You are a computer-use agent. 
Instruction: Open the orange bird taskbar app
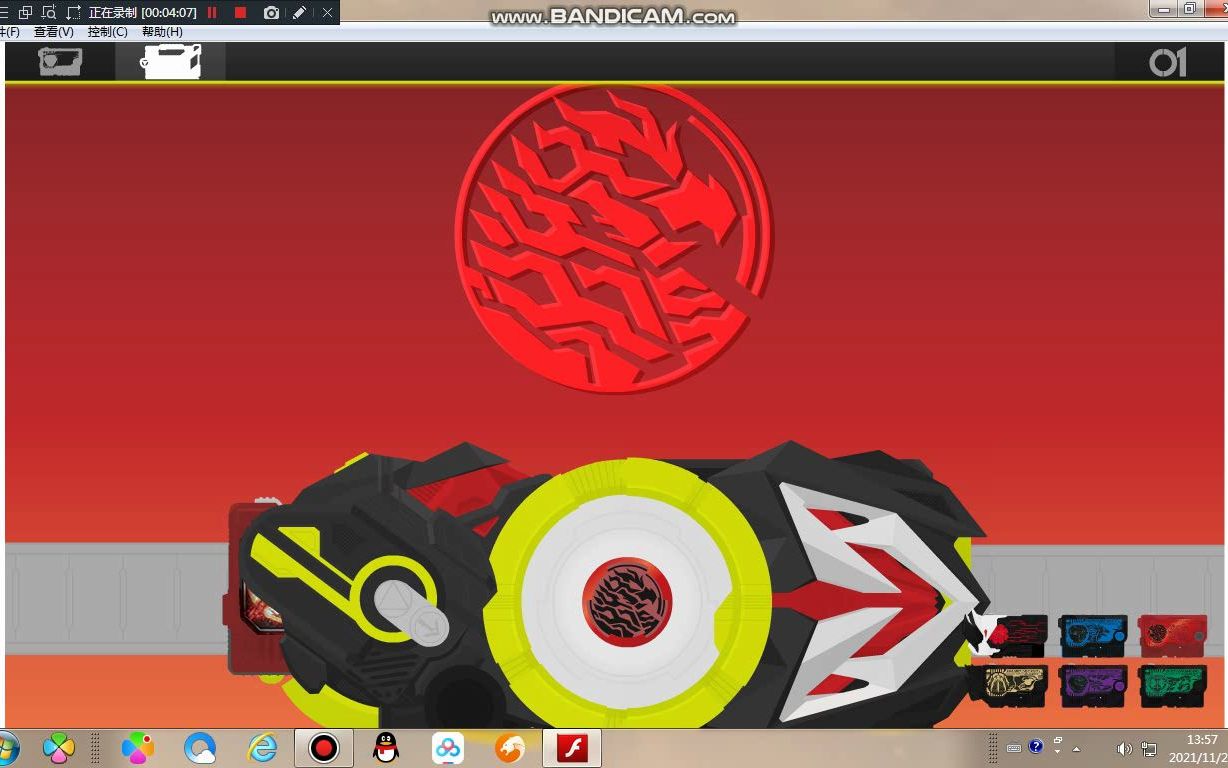510,747
